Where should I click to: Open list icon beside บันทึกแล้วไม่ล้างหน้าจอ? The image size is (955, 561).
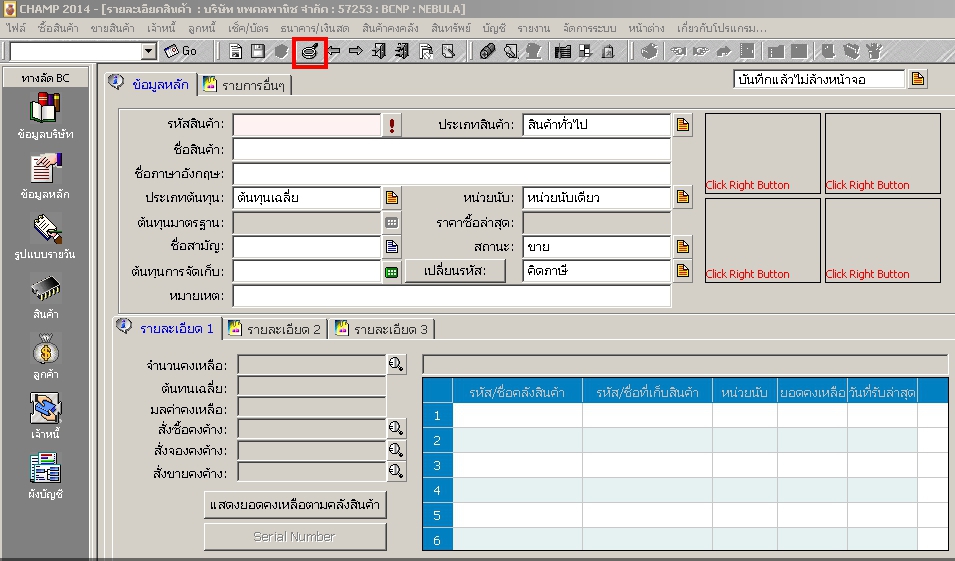pos(918,79)
